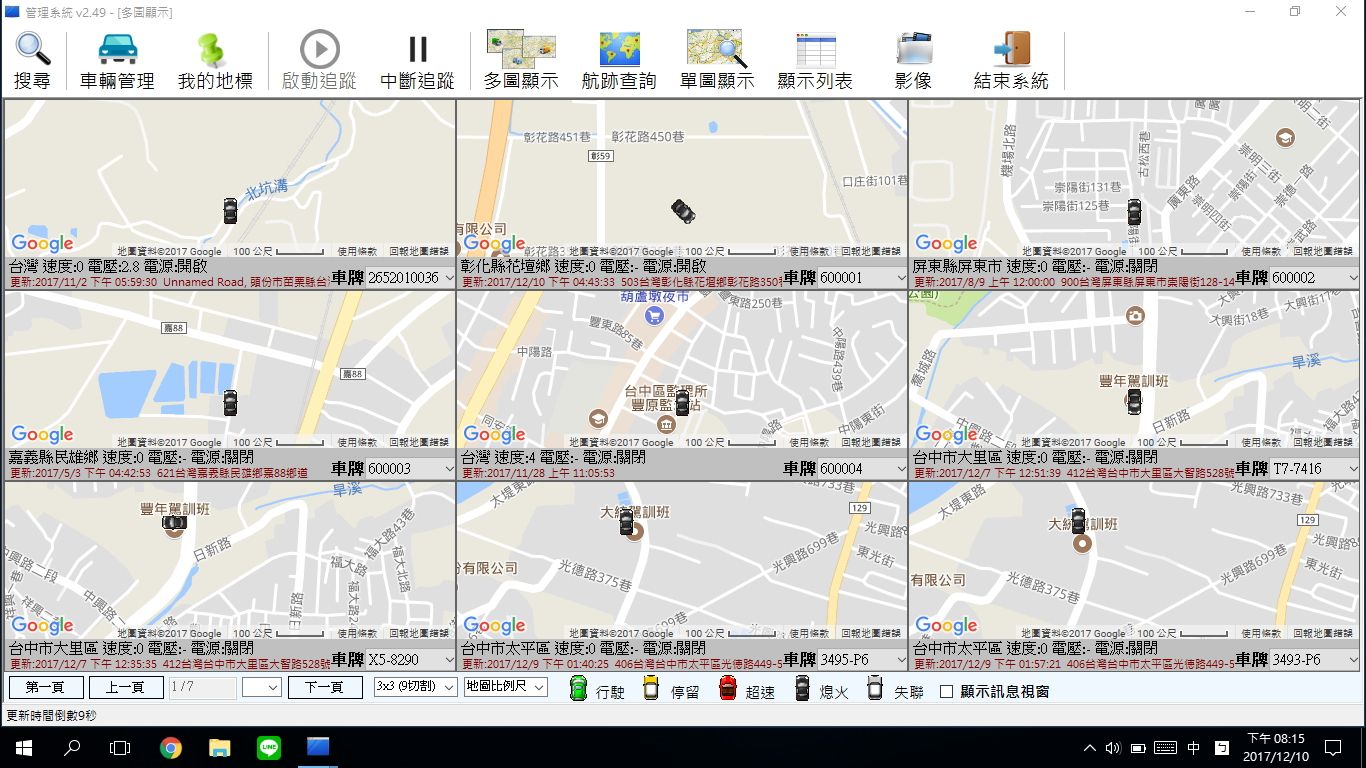Open 車輛管理 vehicle management
1366x768 pixels.
pyautogui.click(x=117, y=50)
